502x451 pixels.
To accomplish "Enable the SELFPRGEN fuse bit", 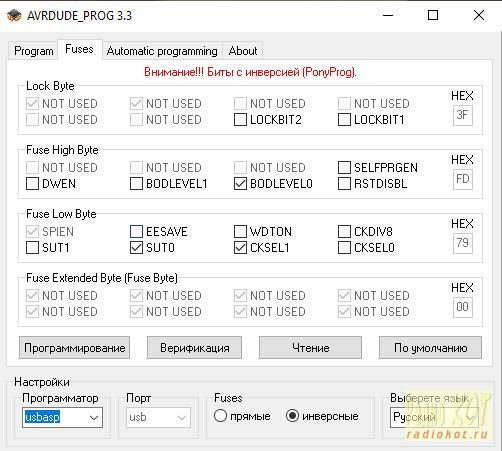I will [344, 168].
